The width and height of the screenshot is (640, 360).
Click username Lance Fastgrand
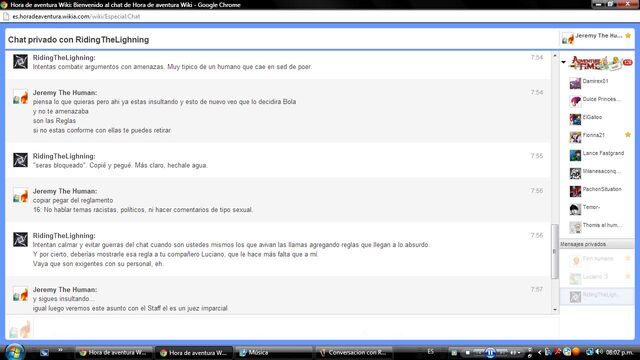(603, 153)
